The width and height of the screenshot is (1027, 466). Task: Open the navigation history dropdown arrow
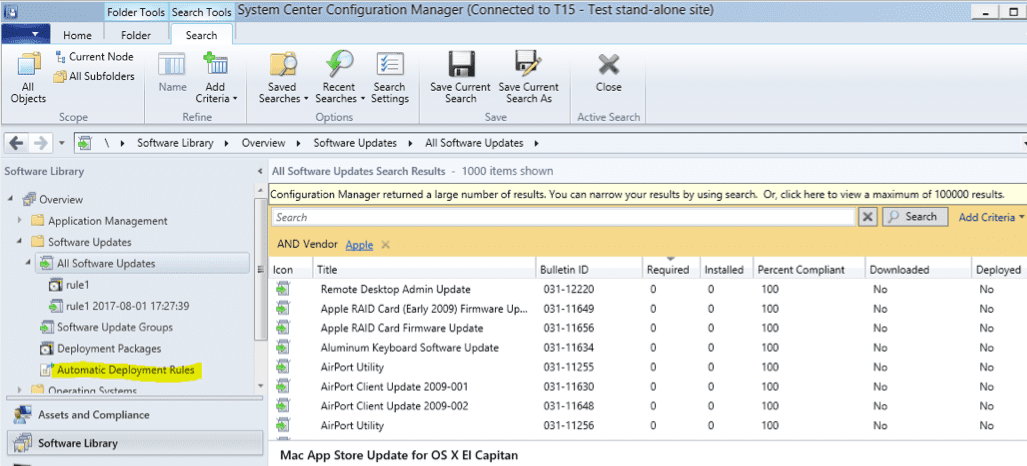pyautogui.click(x=62, y=143)
